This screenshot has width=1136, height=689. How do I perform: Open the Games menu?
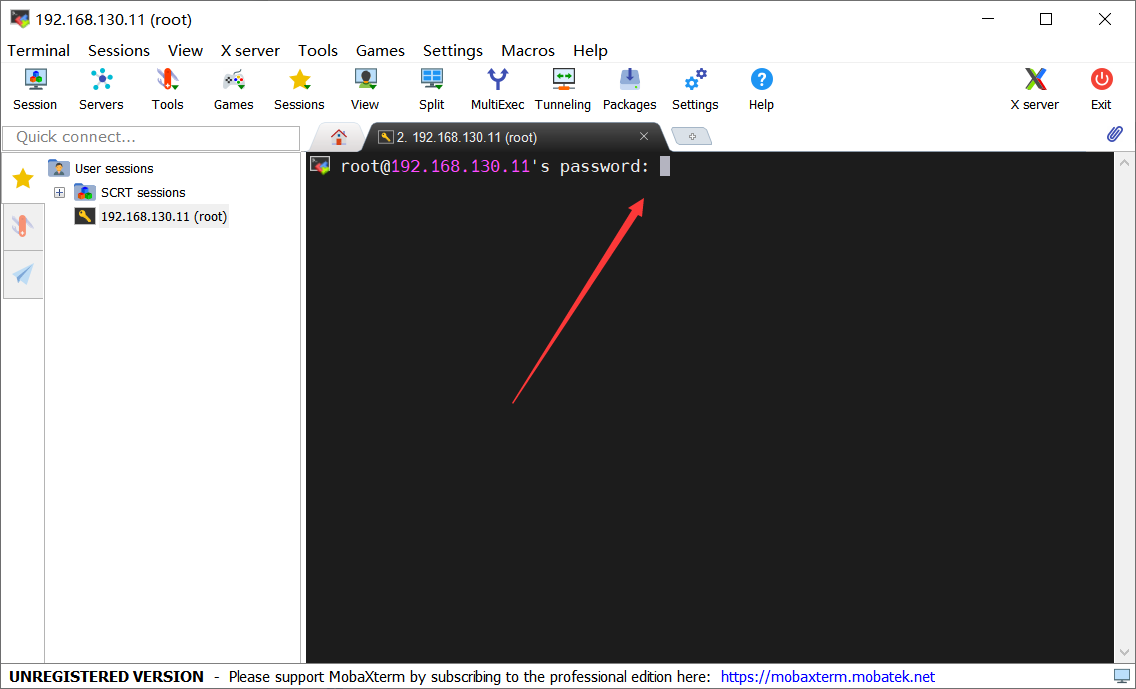tap(380, 51)
